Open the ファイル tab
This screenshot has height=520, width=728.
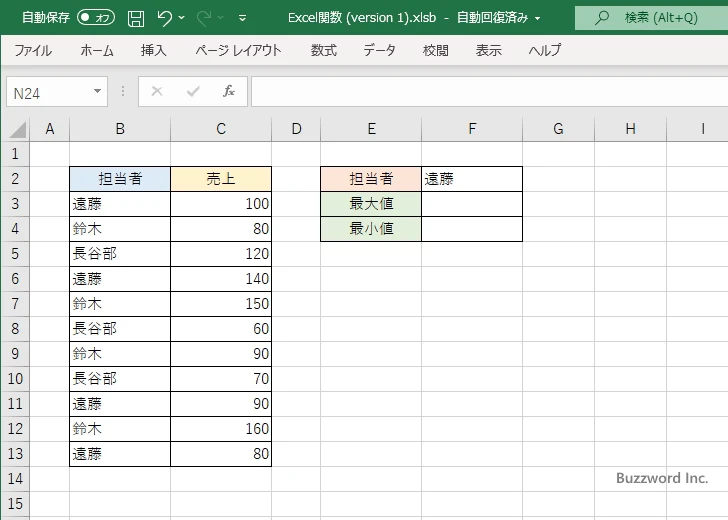click(x=32, y=50)
